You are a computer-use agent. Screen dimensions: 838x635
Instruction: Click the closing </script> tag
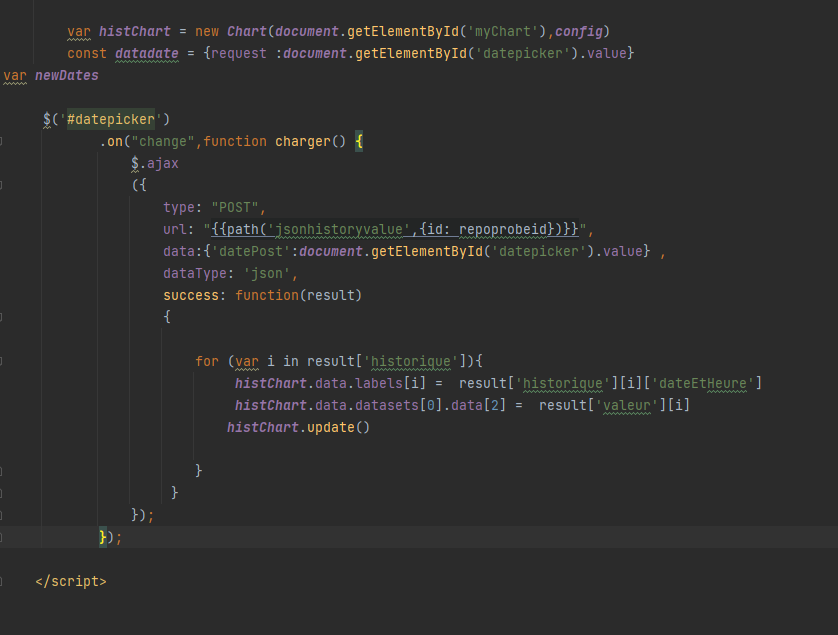point(71,582)
